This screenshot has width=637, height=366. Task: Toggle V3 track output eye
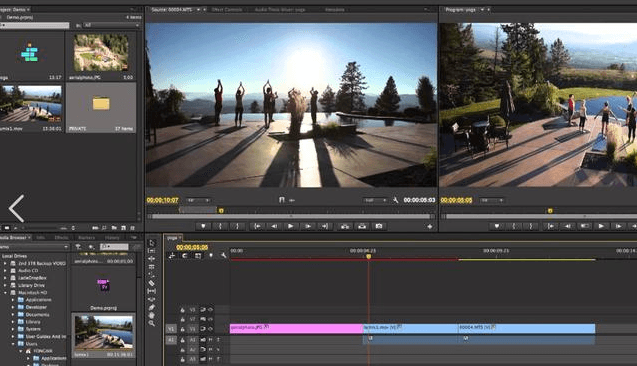[x=210, y=310]
